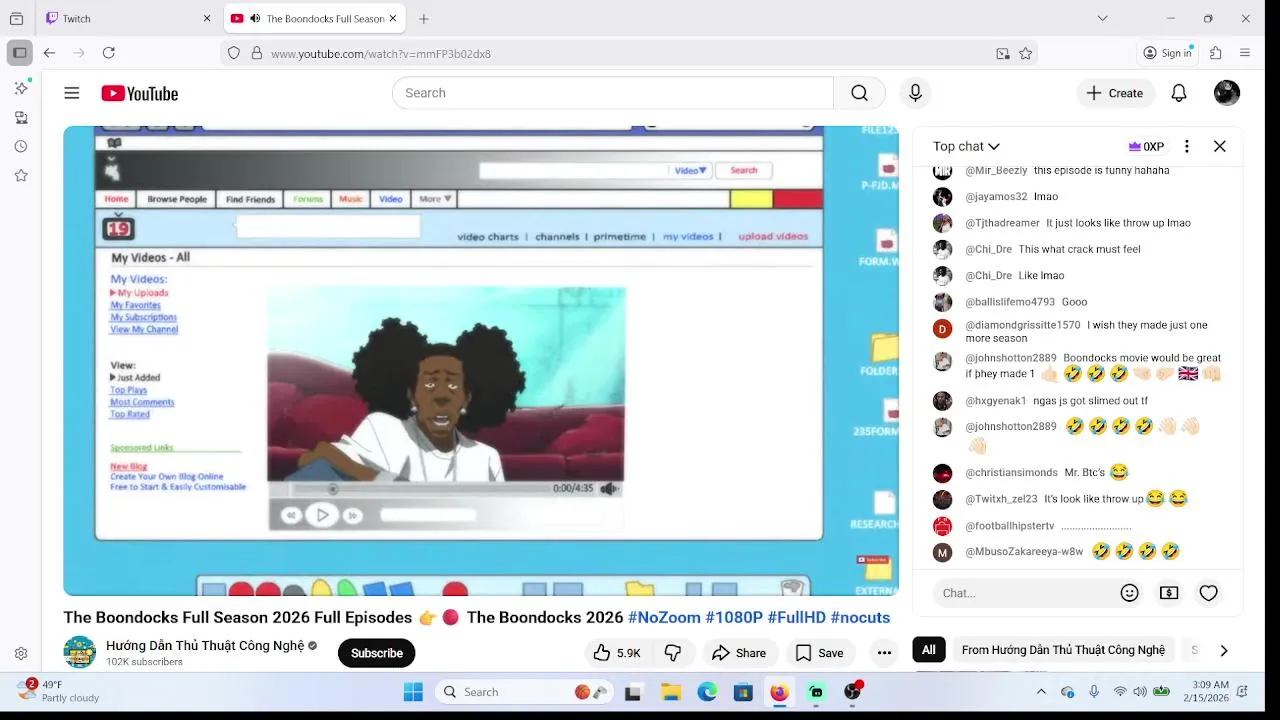
Task: Click the video player area
Action: 481,361
